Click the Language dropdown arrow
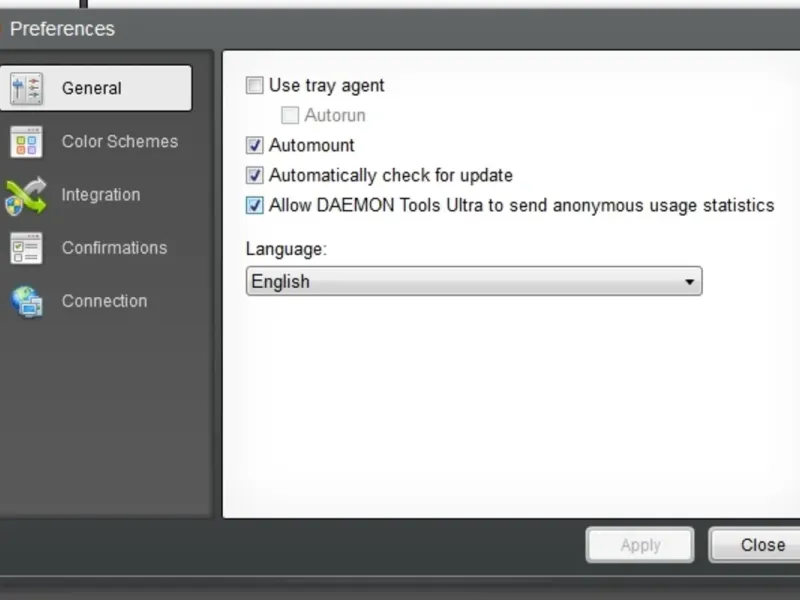Viewport: 800px width, 600px height. click(x=689, y=283)
